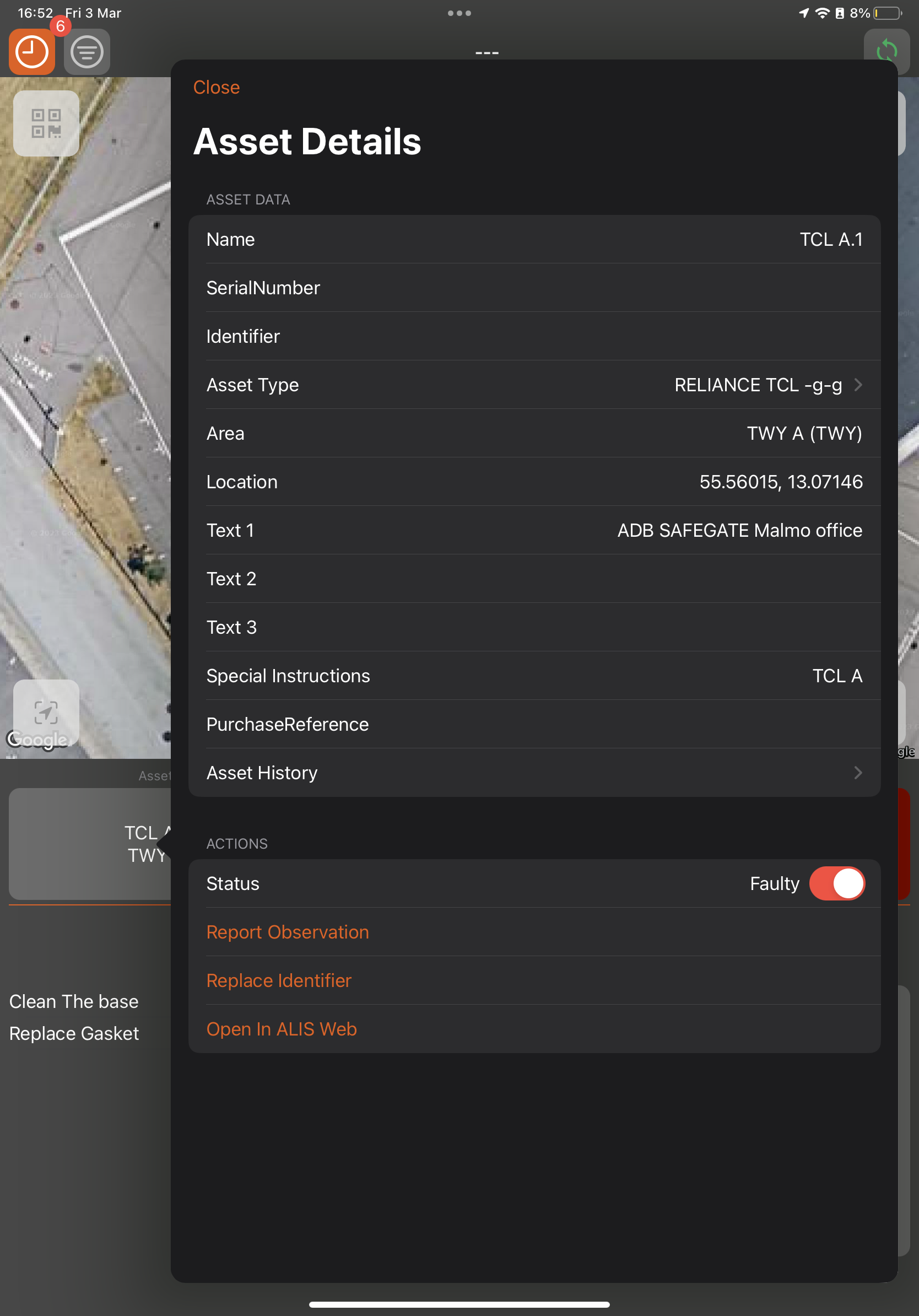Tap the battery status indicator
919x1316 pixels.
pos(887,13)
